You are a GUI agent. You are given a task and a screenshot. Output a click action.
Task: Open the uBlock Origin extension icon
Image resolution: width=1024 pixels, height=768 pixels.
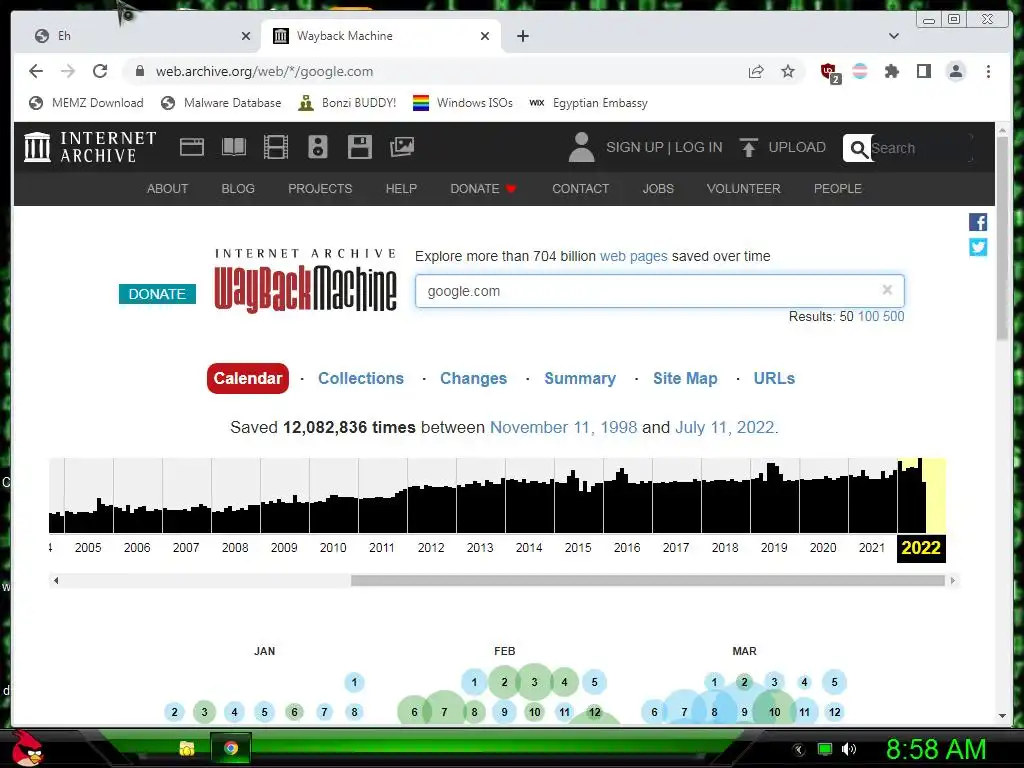(x=829, y=72)
